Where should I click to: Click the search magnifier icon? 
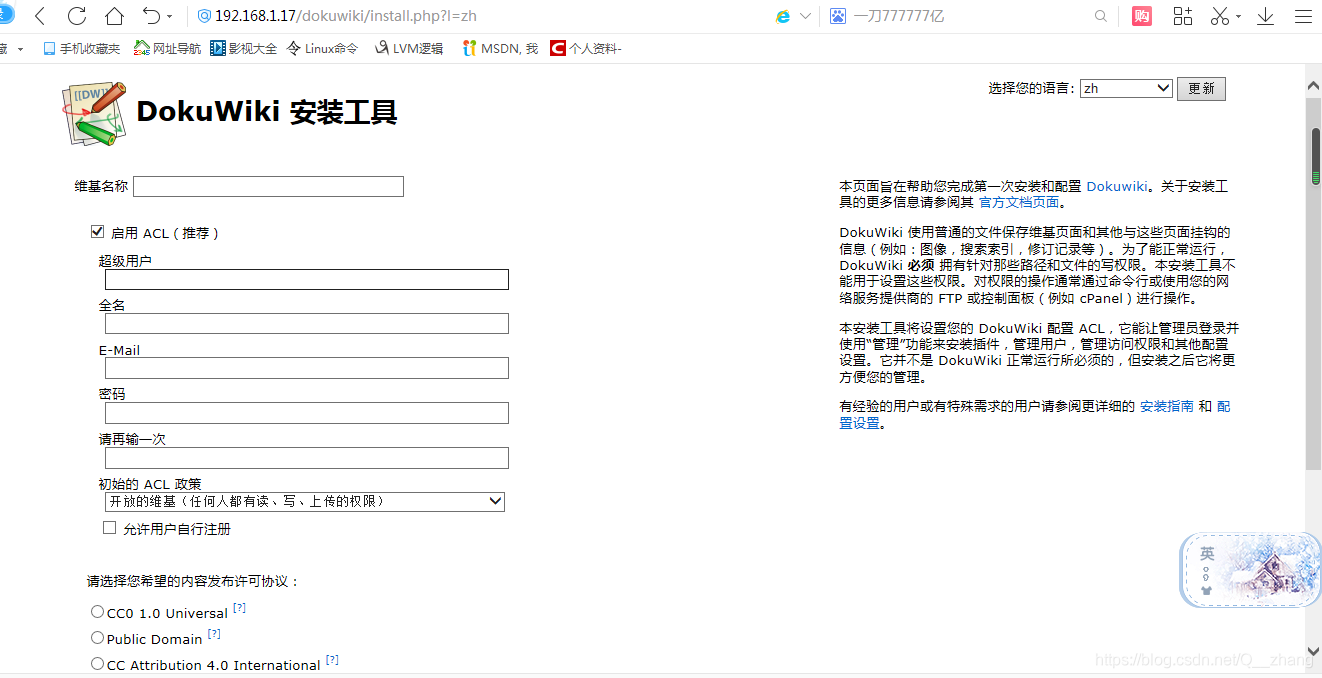pos(1101,16)
